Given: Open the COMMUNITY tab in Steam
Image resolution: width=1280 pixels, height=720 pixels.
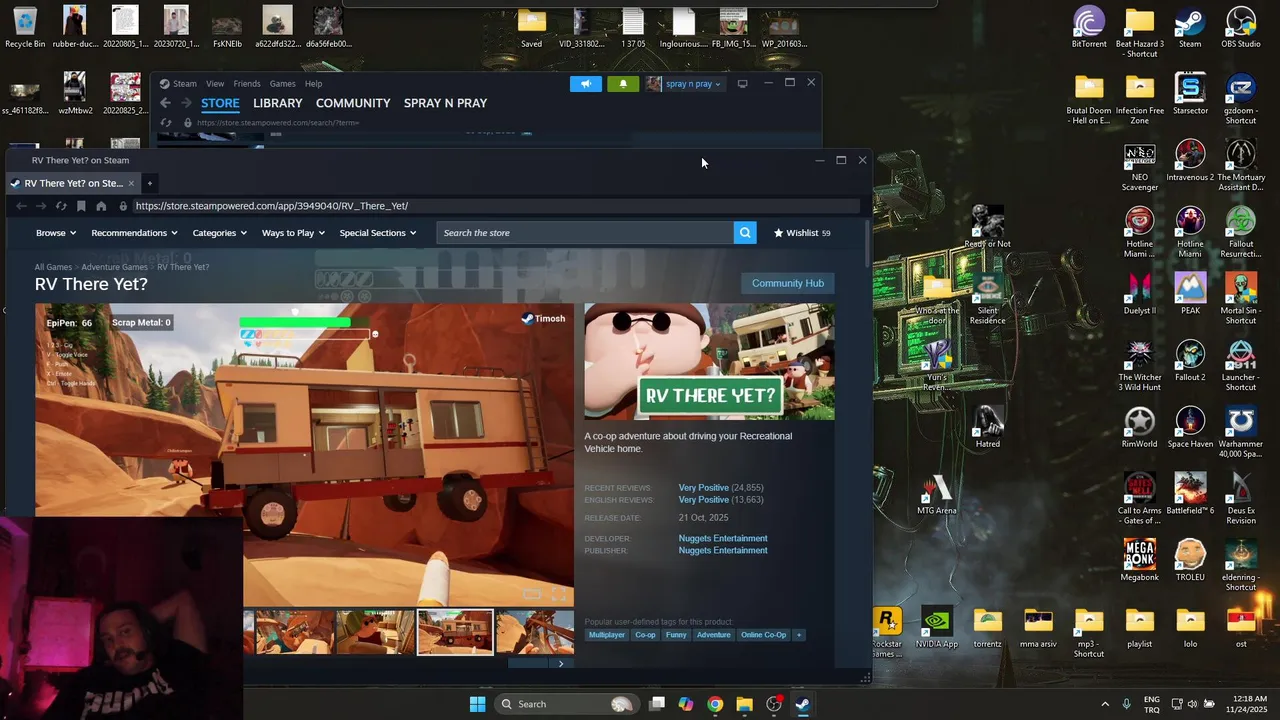Looking at the screenshot, I should [x=353, y=103].
